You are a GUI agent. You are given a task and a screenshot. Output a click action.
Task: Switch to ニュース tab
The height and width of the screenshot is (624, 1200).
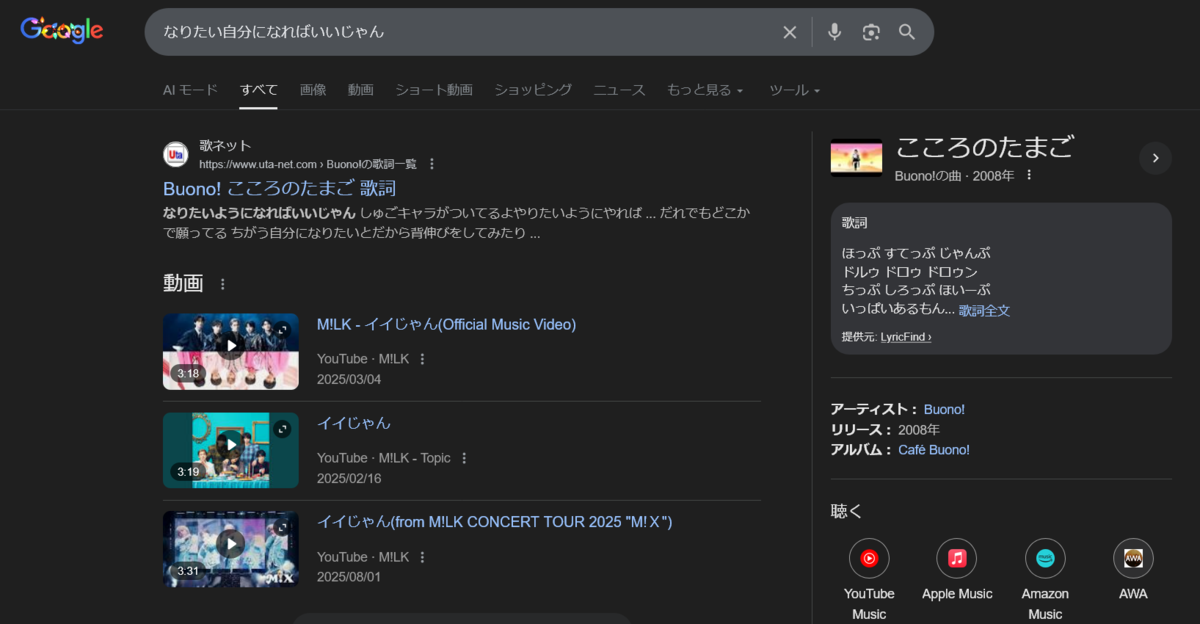coord(619,90)
